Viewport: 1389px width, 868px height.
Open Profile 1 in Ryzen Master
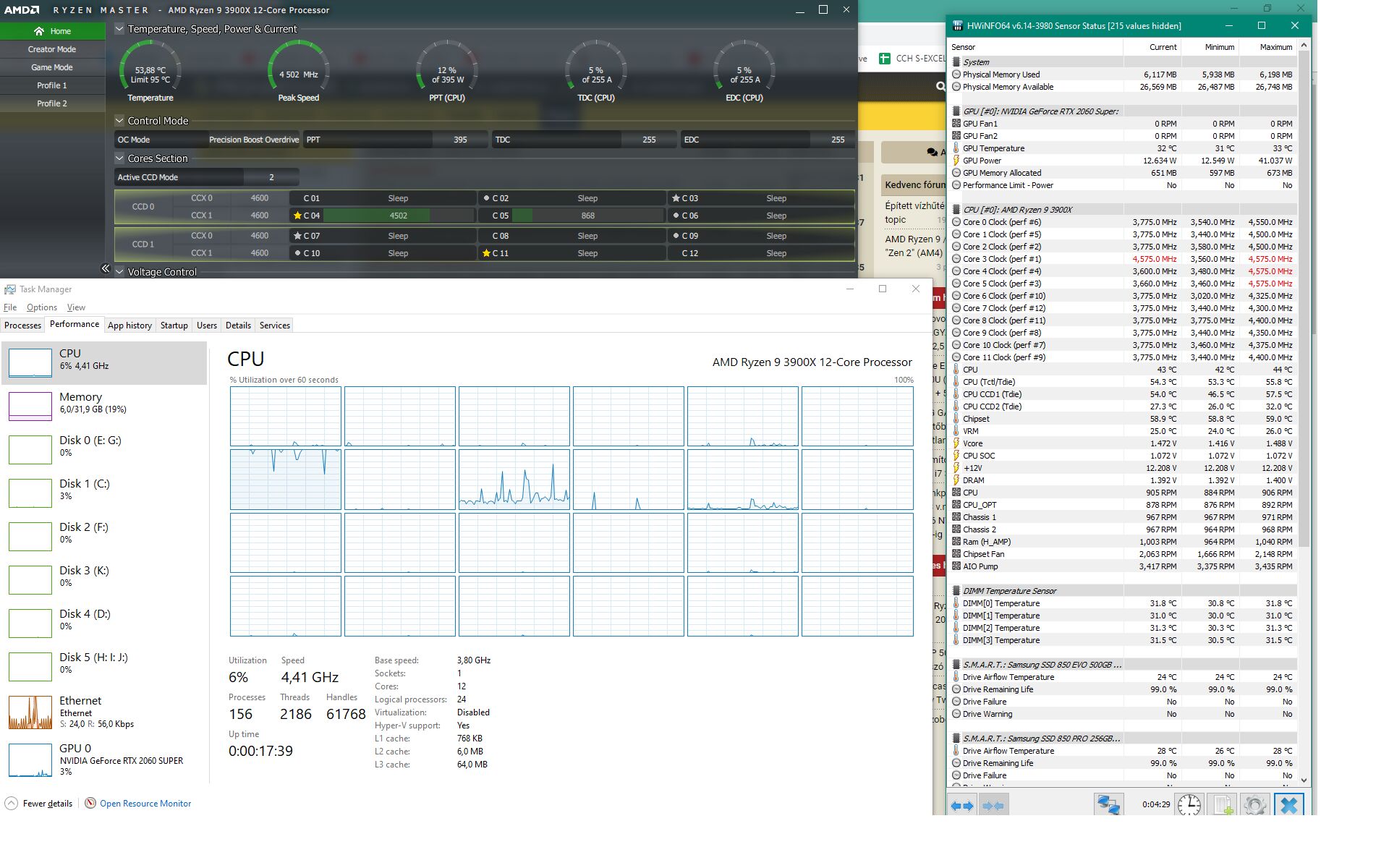[x=52, y=85]
